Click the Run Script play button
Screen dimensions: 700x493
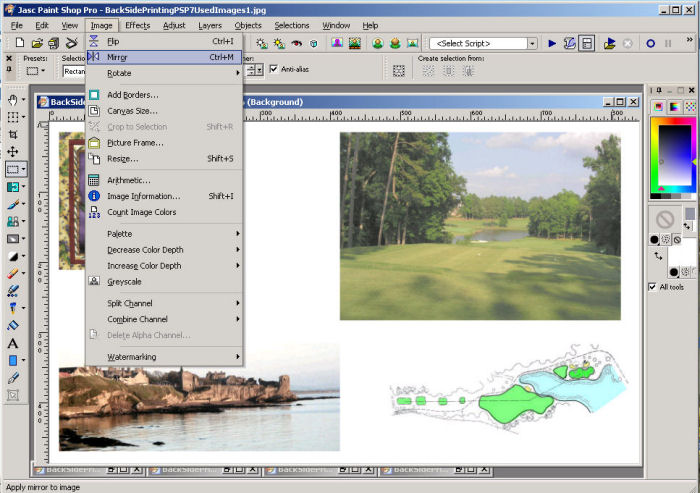pos(551,44)
